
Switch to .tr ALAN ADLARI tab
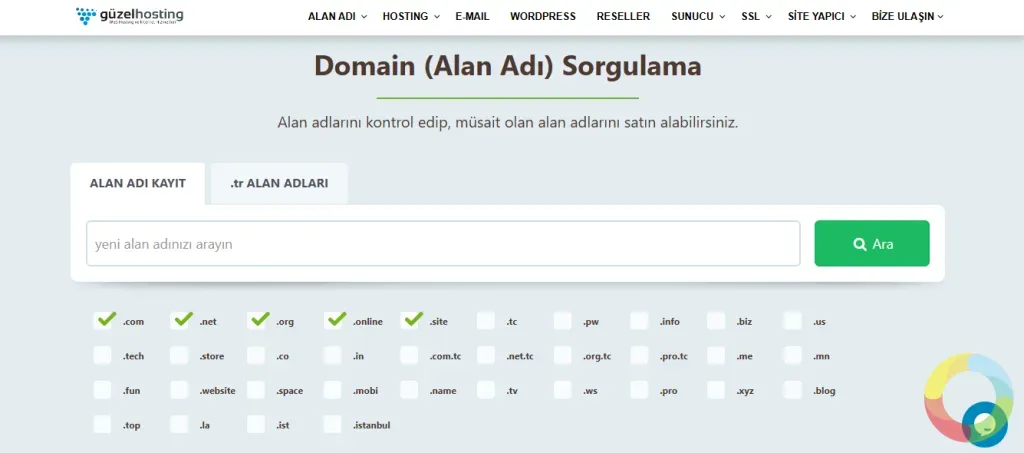coord(279,183)
